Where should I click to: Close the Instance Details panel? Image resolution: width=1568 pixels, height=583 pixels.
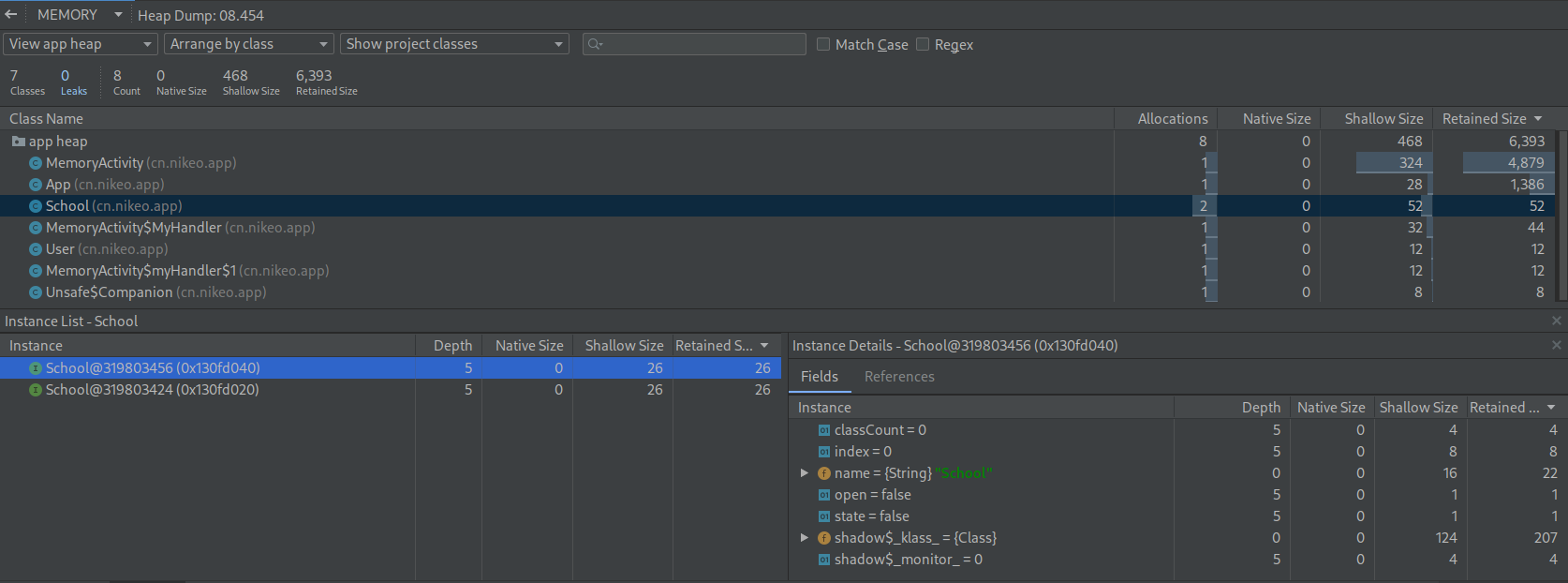point(1557,345)
